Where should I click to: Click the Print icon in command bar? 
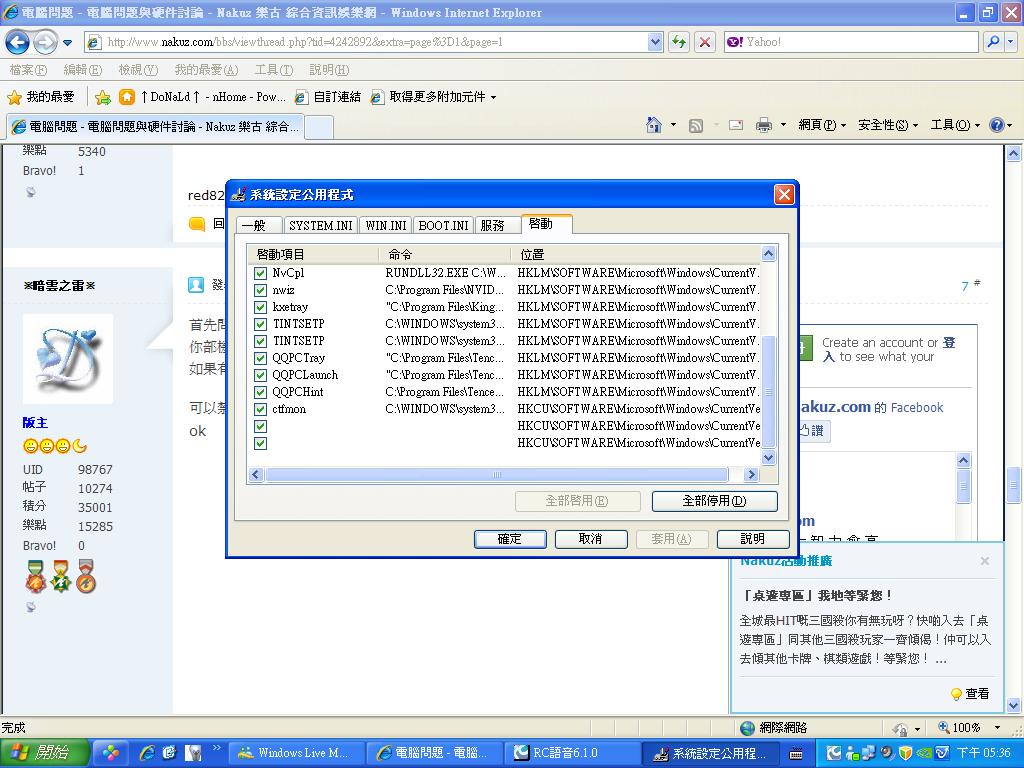coord(763,125)
